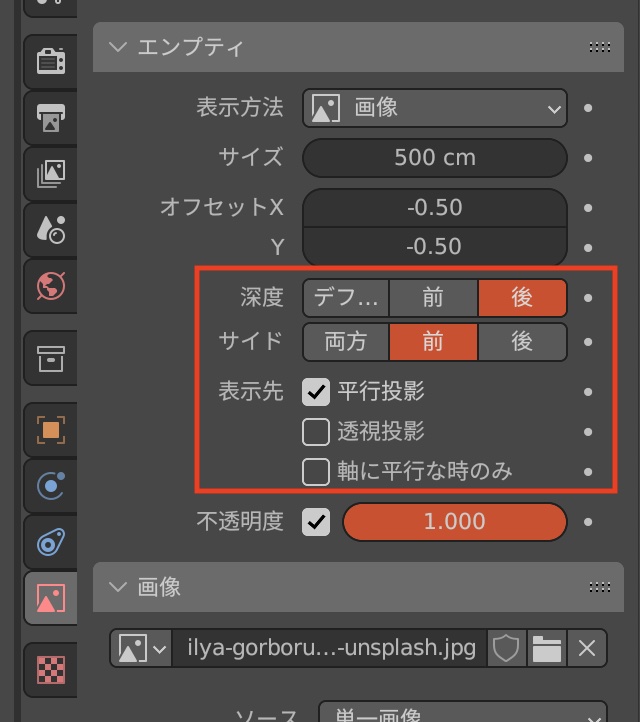This screenshot has width=640, height=722.
Task: Click the 不透明度 slider showing 1.000
Action: pyautogui.click(x=454, y=521)
